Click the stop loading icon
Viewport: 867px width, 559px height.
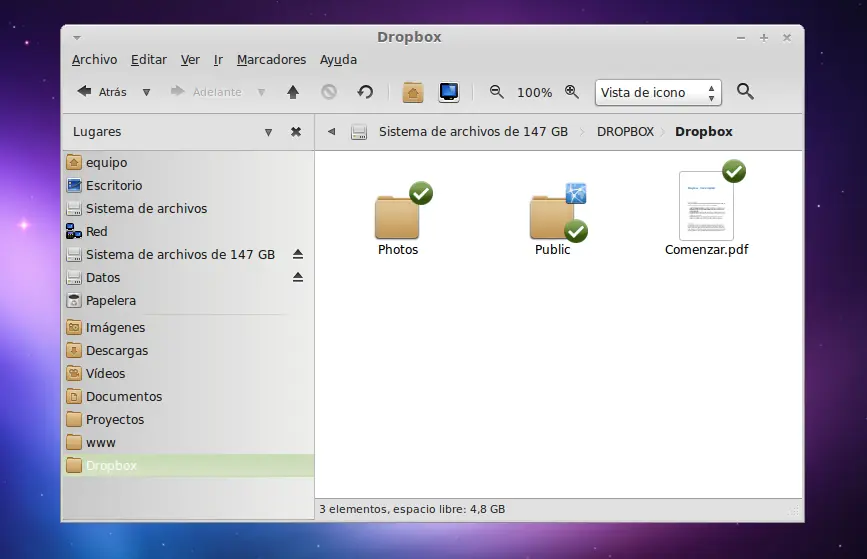(x=329, y=92)
